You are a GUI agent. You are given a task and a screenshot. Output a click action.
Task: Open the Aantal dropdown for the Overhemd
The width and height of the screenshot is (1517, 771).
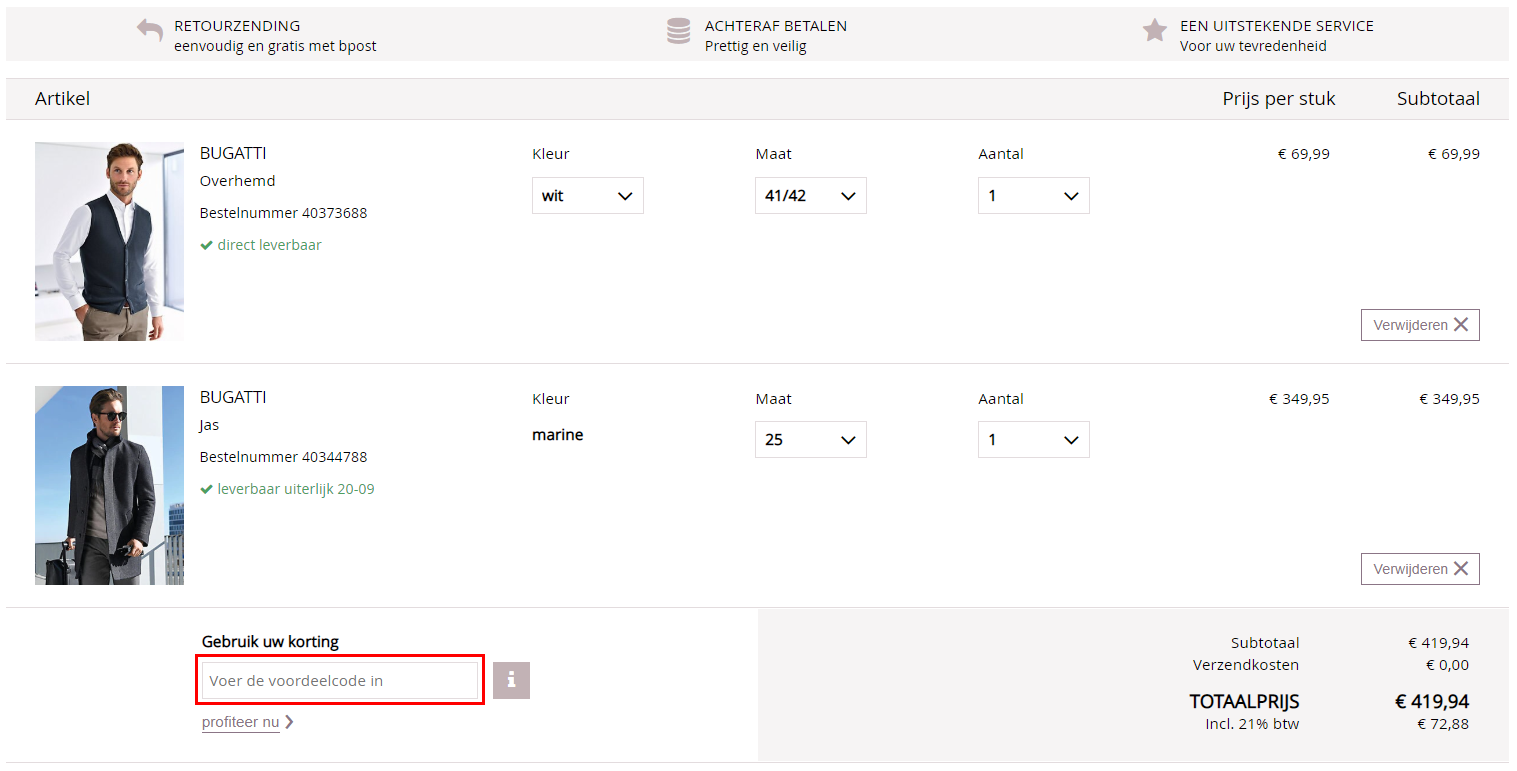pos(1034,196)
